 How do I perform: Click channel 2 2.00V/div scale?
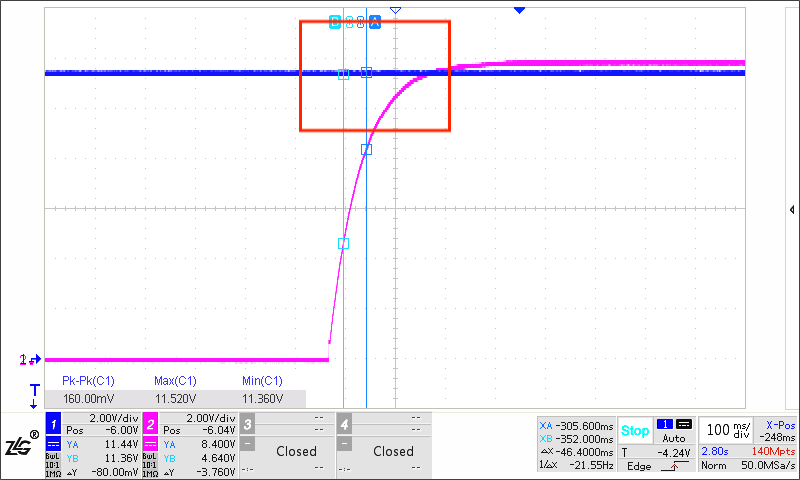click(211, 418)
